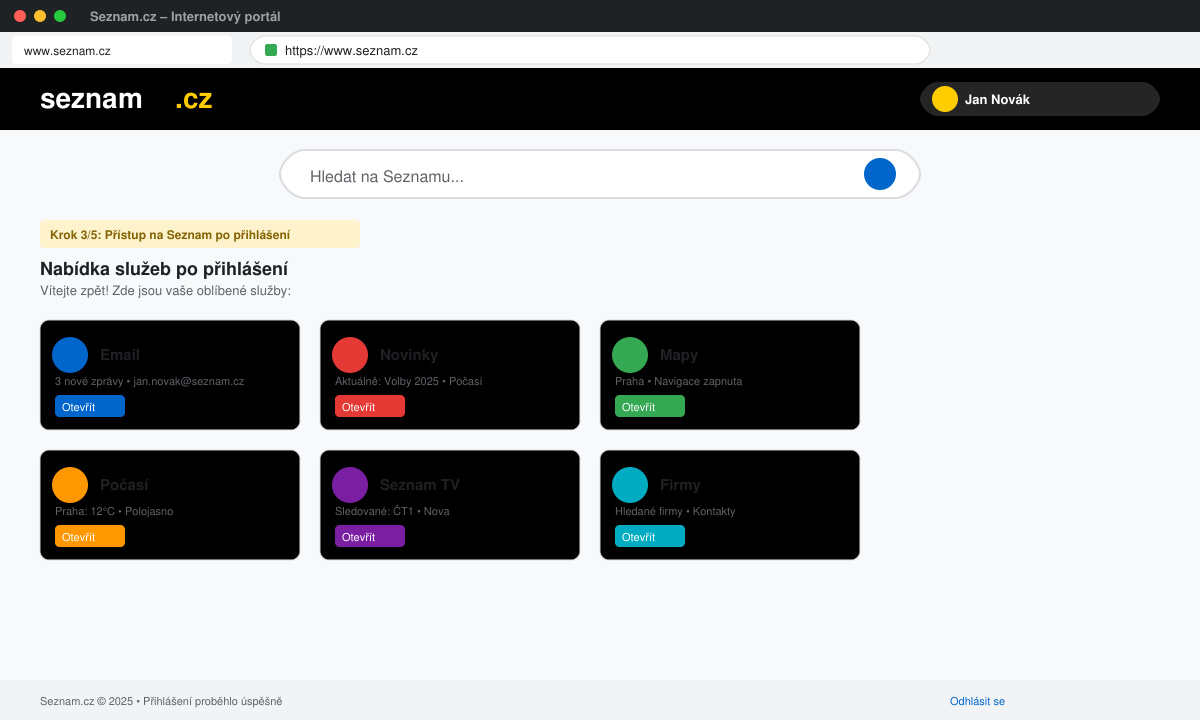Click the green maximize window button

click(60, 16)
